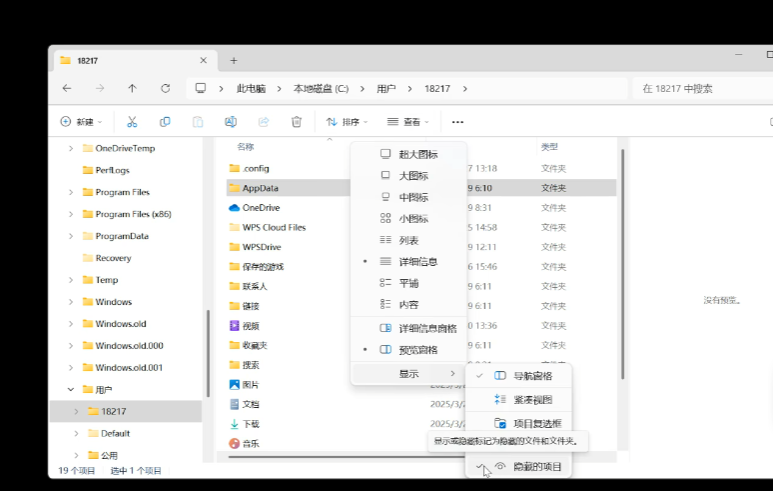The width and height of the screenshot is (773, 491).
Task: Click the Share icon in toolbar
Action: click(264, 122)
